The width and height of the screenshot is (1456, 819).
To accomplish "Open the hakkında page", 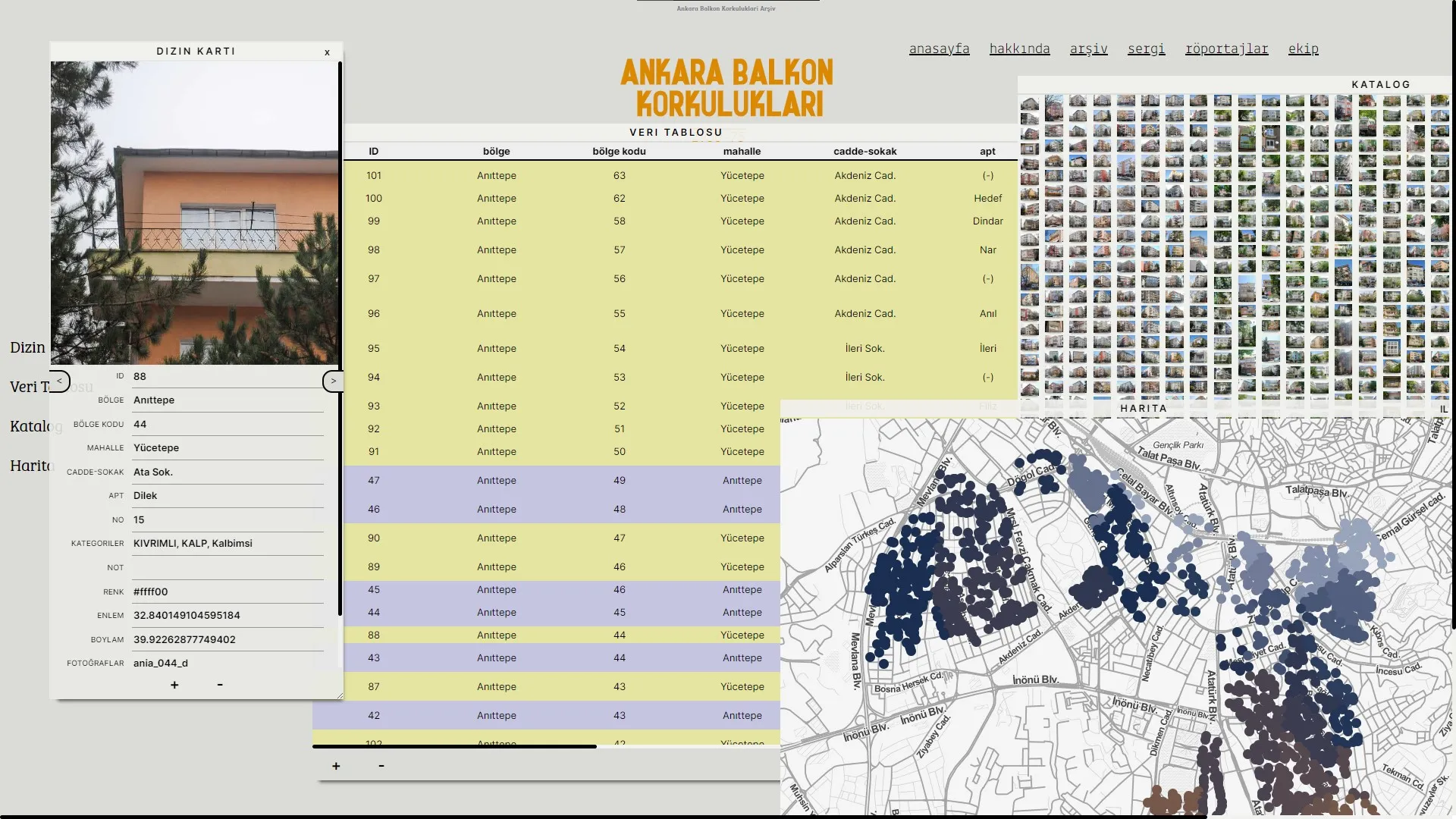I will 1019,49.
